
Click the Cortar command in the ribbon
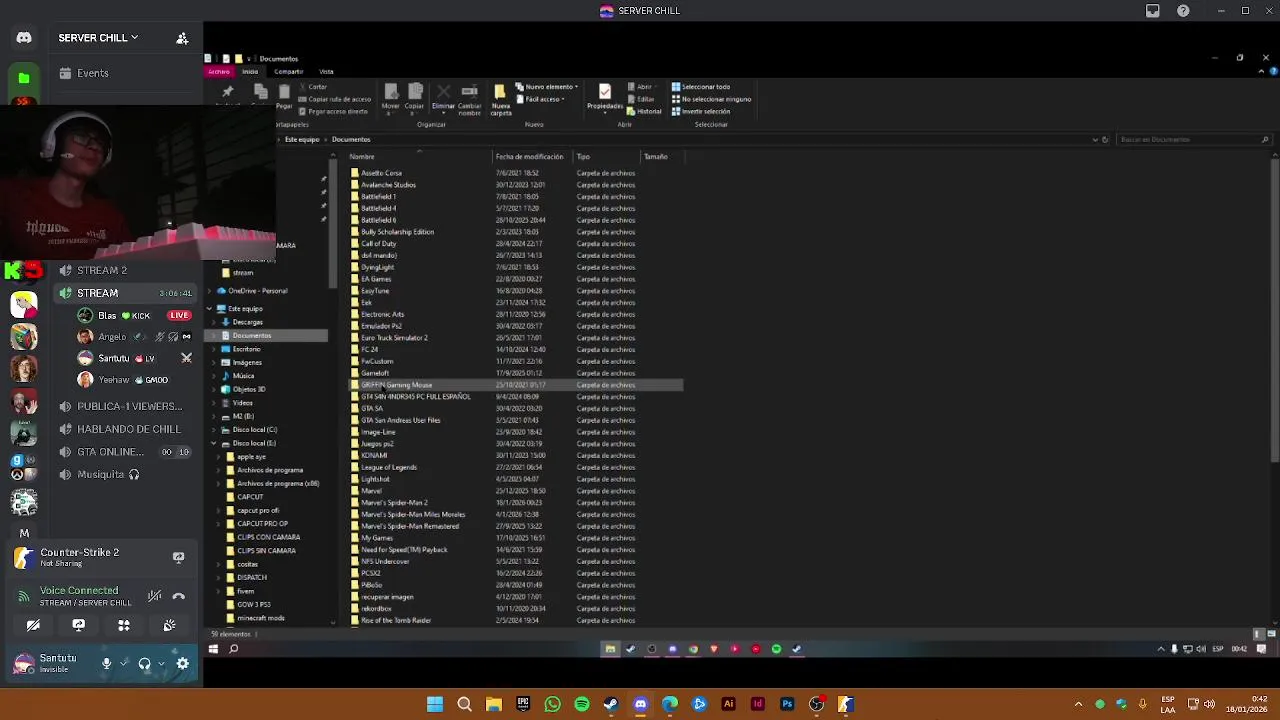[x=313, y=87]
